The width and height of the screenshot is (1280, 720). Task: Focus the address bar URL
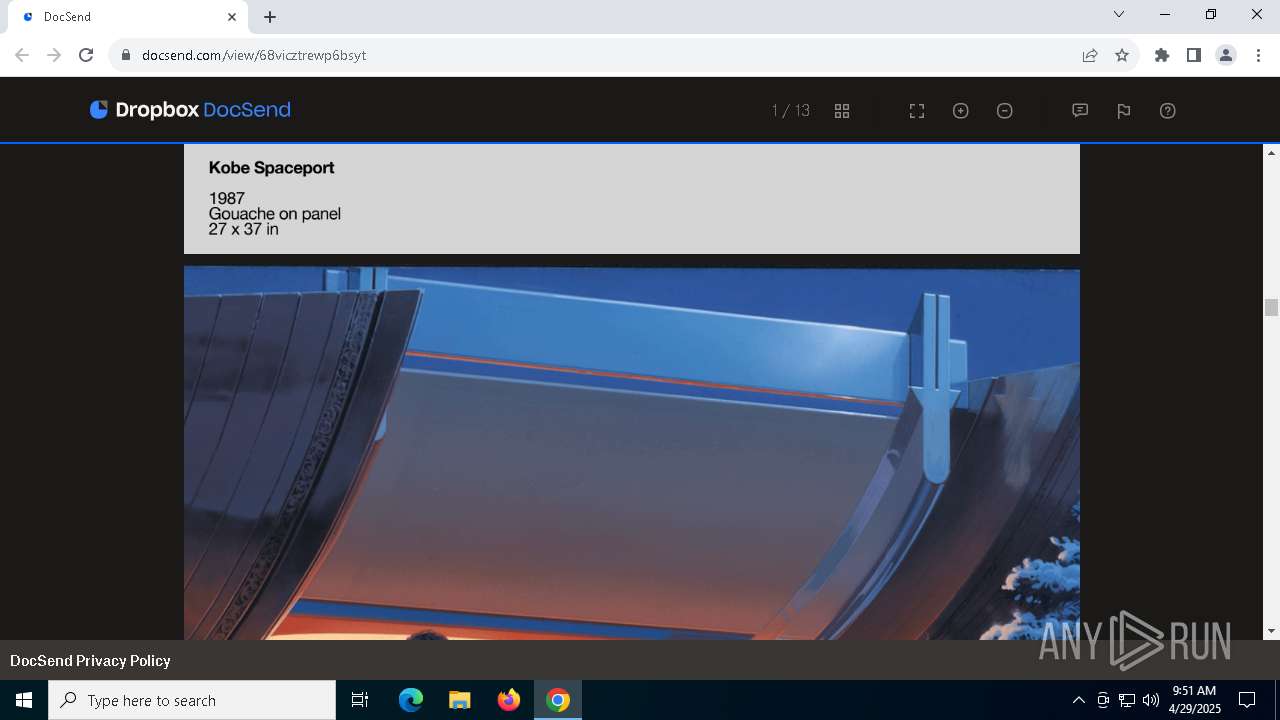(x=254, y=55)
